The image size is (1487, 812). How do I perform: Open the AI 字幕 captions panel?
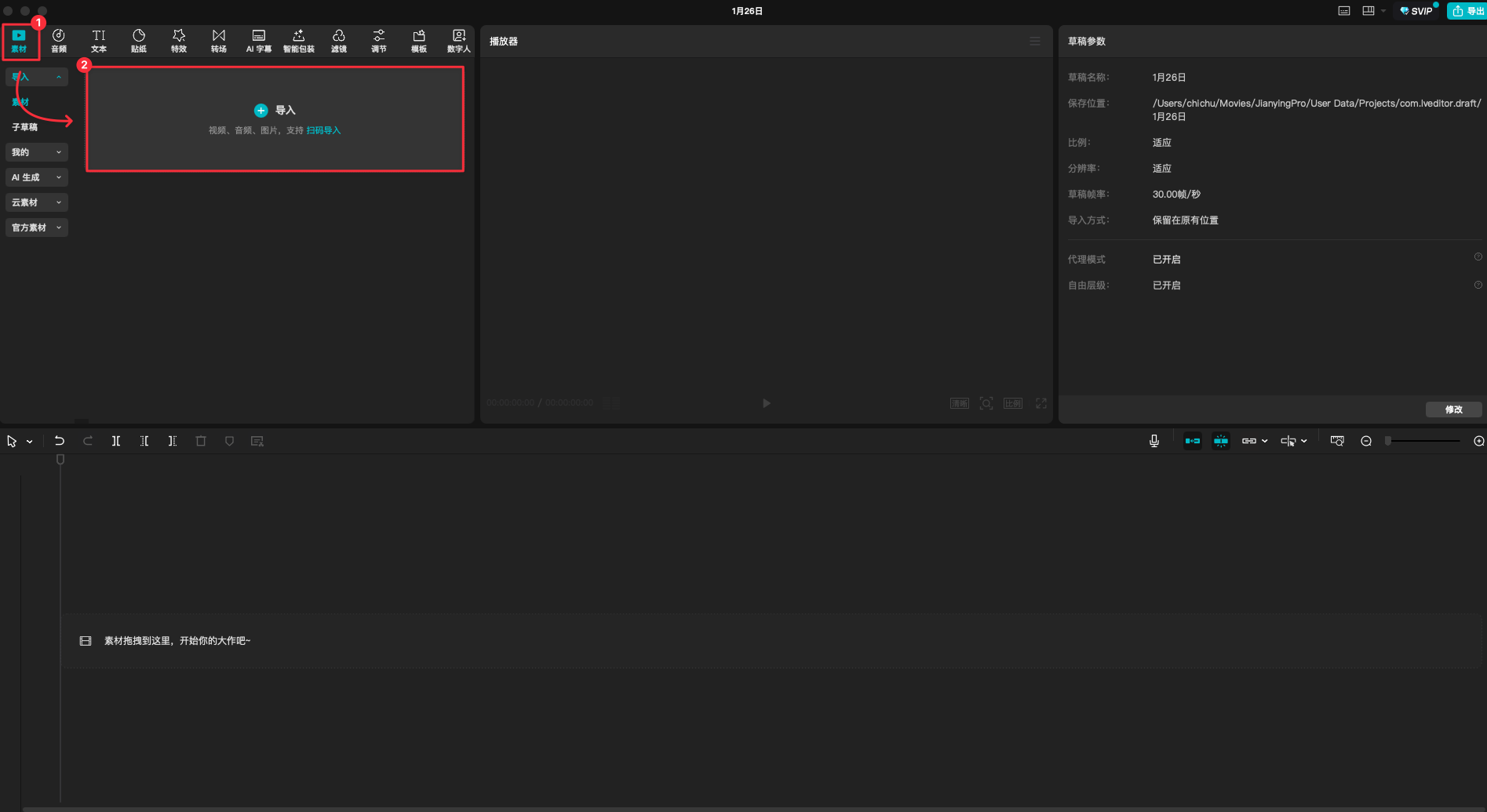[259, 41]
